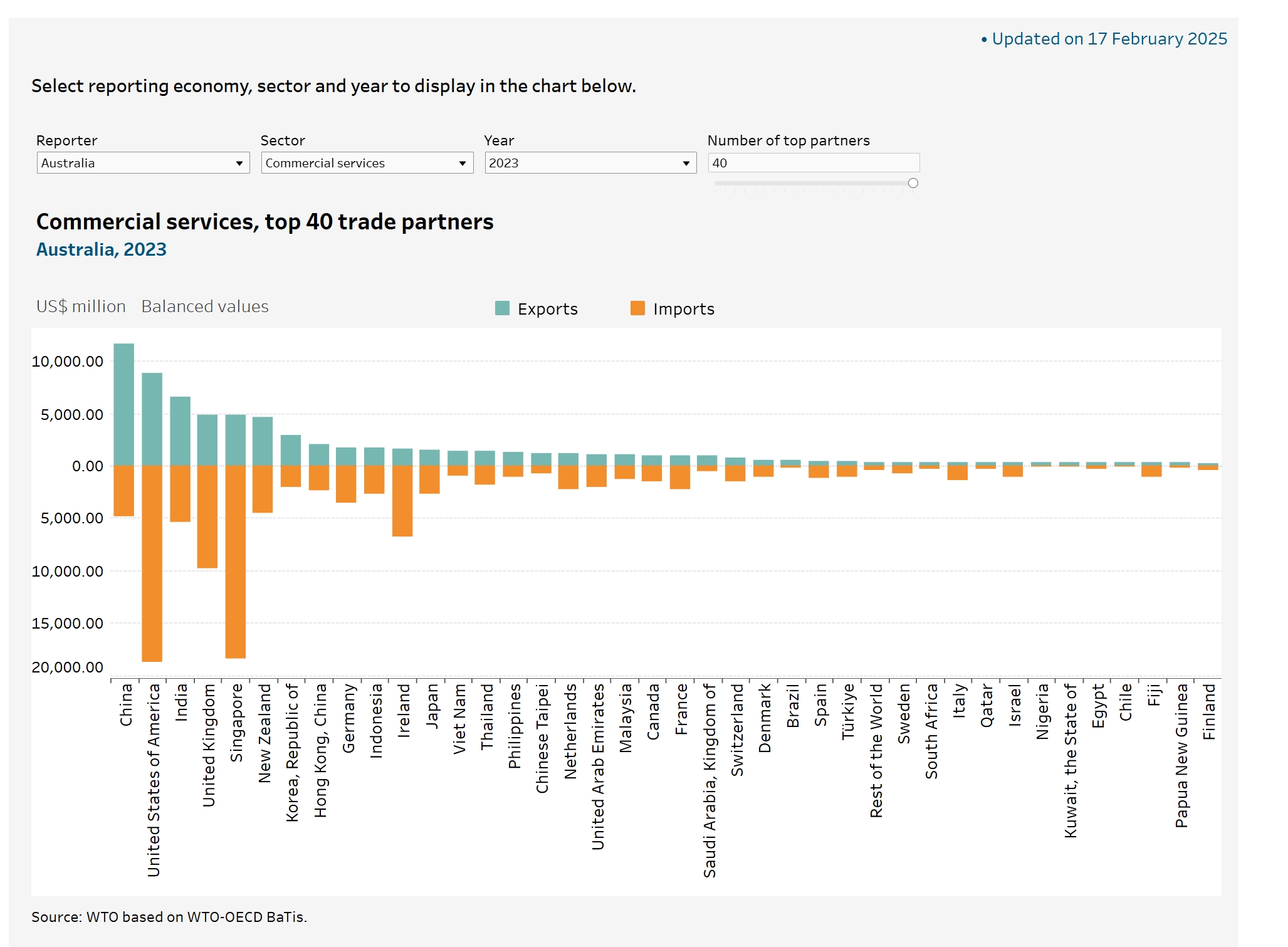Click the Imports legend label
The height and width of the screenshot is (947, 1288).
point(683,309)
